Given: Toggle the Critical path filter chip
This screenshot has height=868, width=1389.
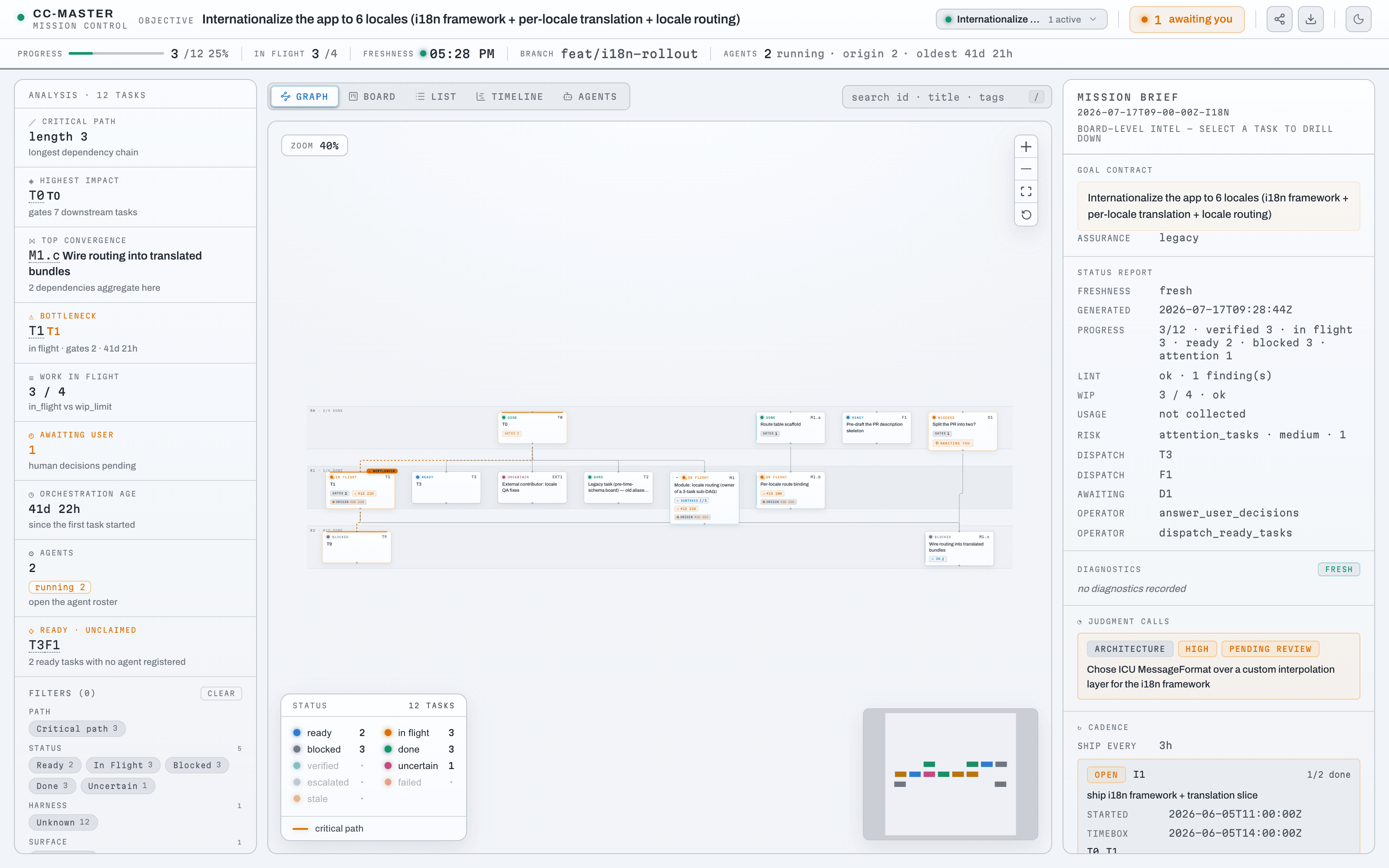Looking at the screenshot, I should tap(77, 729).
